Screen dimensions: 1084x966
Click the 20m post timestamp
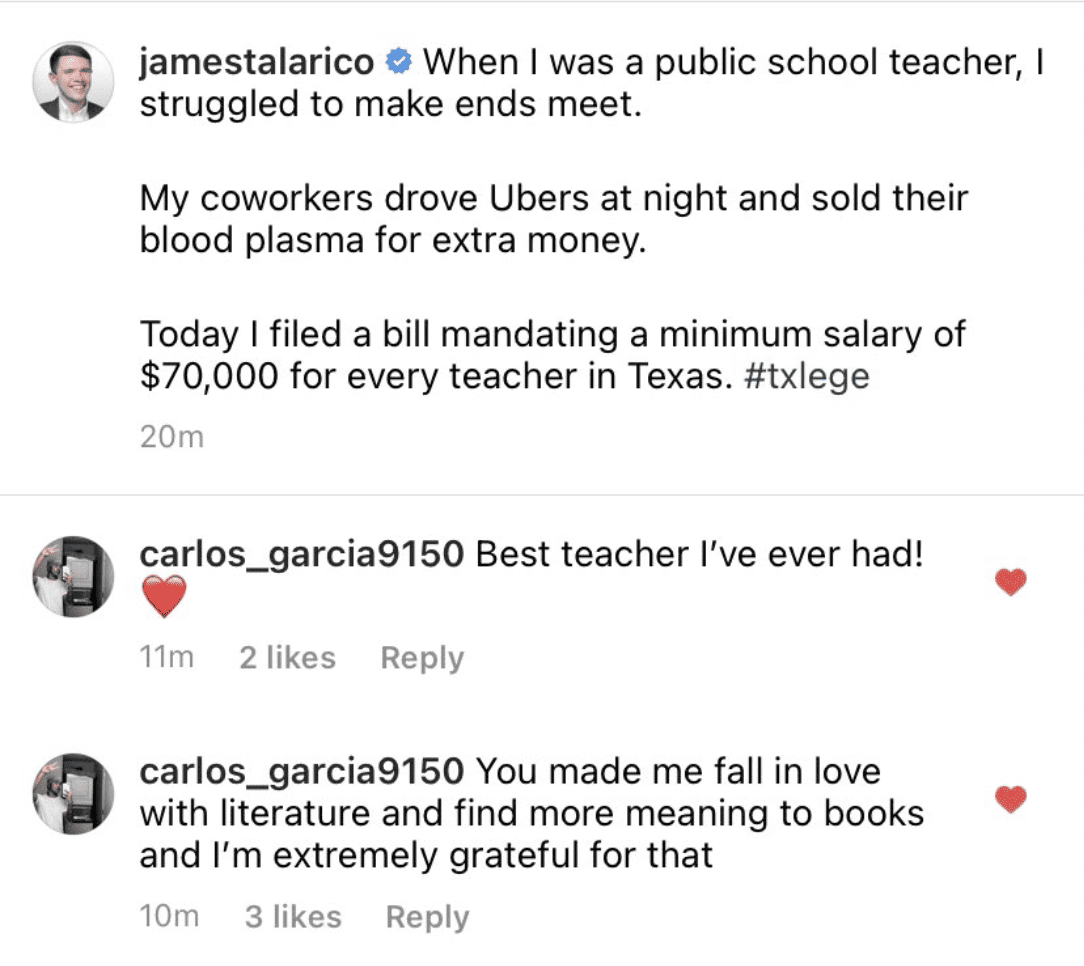(171, 437)
